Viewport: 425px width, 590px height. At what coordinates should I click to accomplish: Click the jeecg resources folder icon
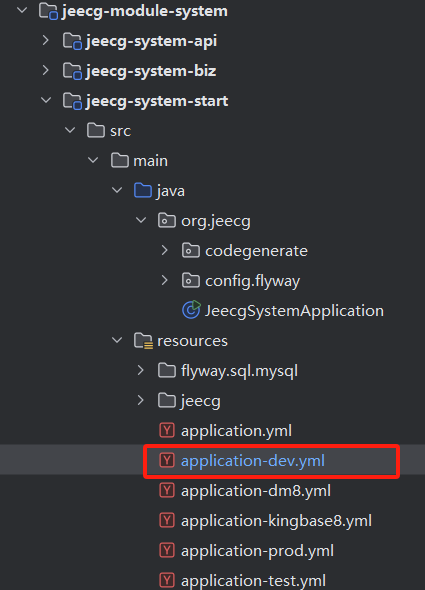167,400
